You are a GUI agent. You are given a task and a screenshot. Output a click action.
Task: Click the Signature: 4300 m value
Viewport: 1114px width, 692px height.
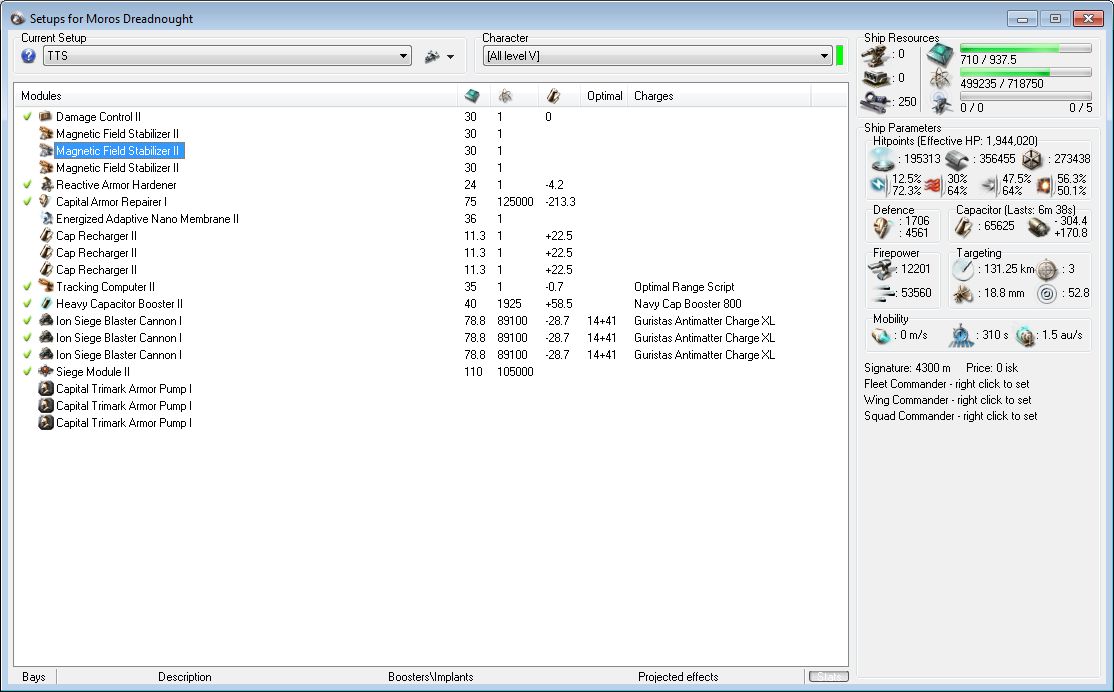click(907, 368)
